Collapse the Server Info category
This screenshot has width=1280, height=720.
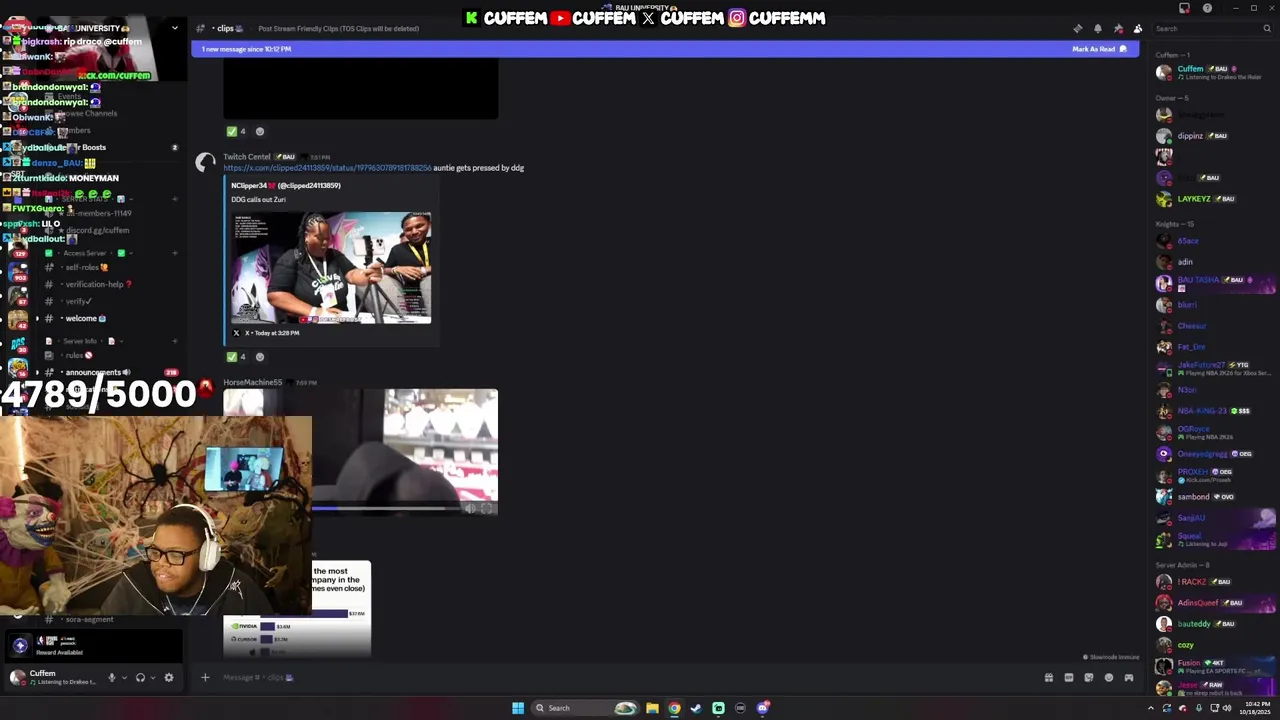[80, 341]
